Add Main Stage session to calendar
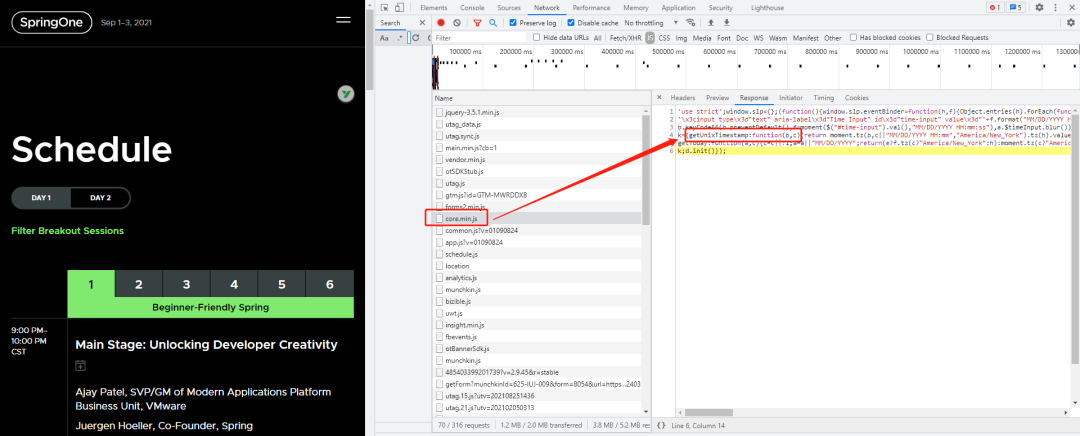The image size is (1080, 436). 80,366
